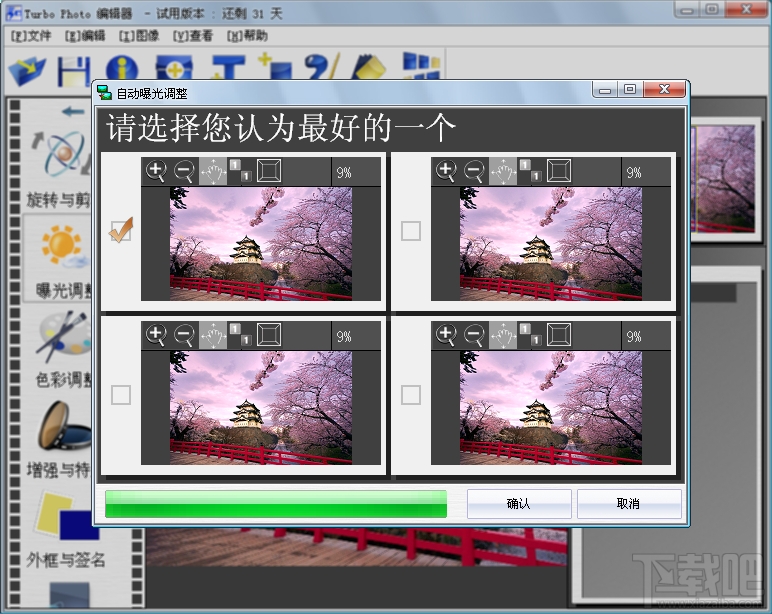This screenshot has height=614, width=772.
Task: Click the 1:1 actual size icon in top-left preview
Action: tap(240, 170)
